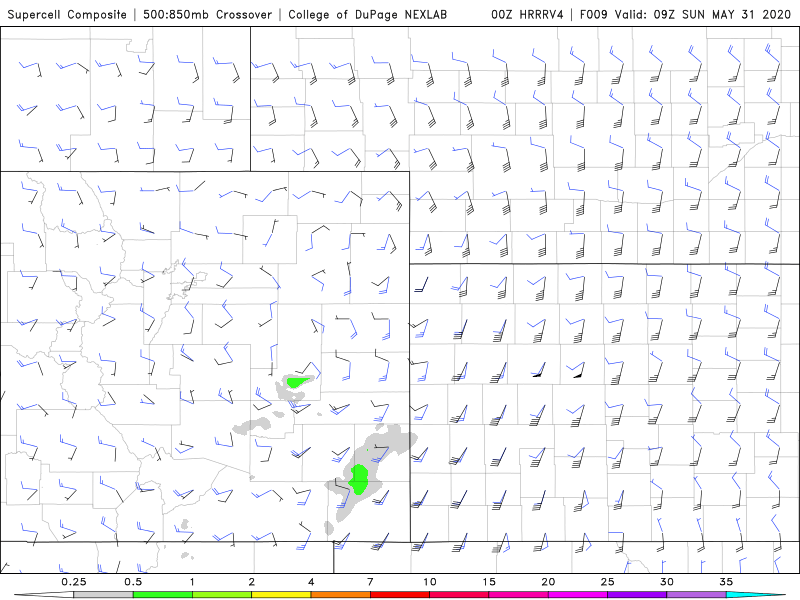Click legend value 35
Image resolution: width=800 pixels, height=600 pixels.
[x=727, y=582]
